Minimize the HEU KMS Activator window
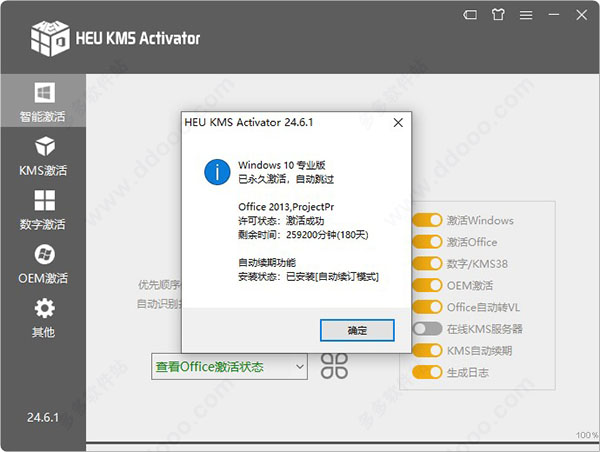Image resolution: width=600 pixels, height=452 pixels. [x=554, y=15]
